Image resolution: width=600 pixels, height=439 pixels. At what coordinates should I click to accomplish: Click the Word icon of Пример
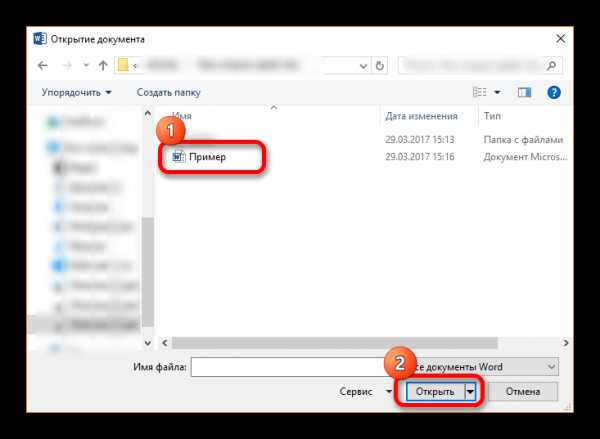(x=178, y=157)
